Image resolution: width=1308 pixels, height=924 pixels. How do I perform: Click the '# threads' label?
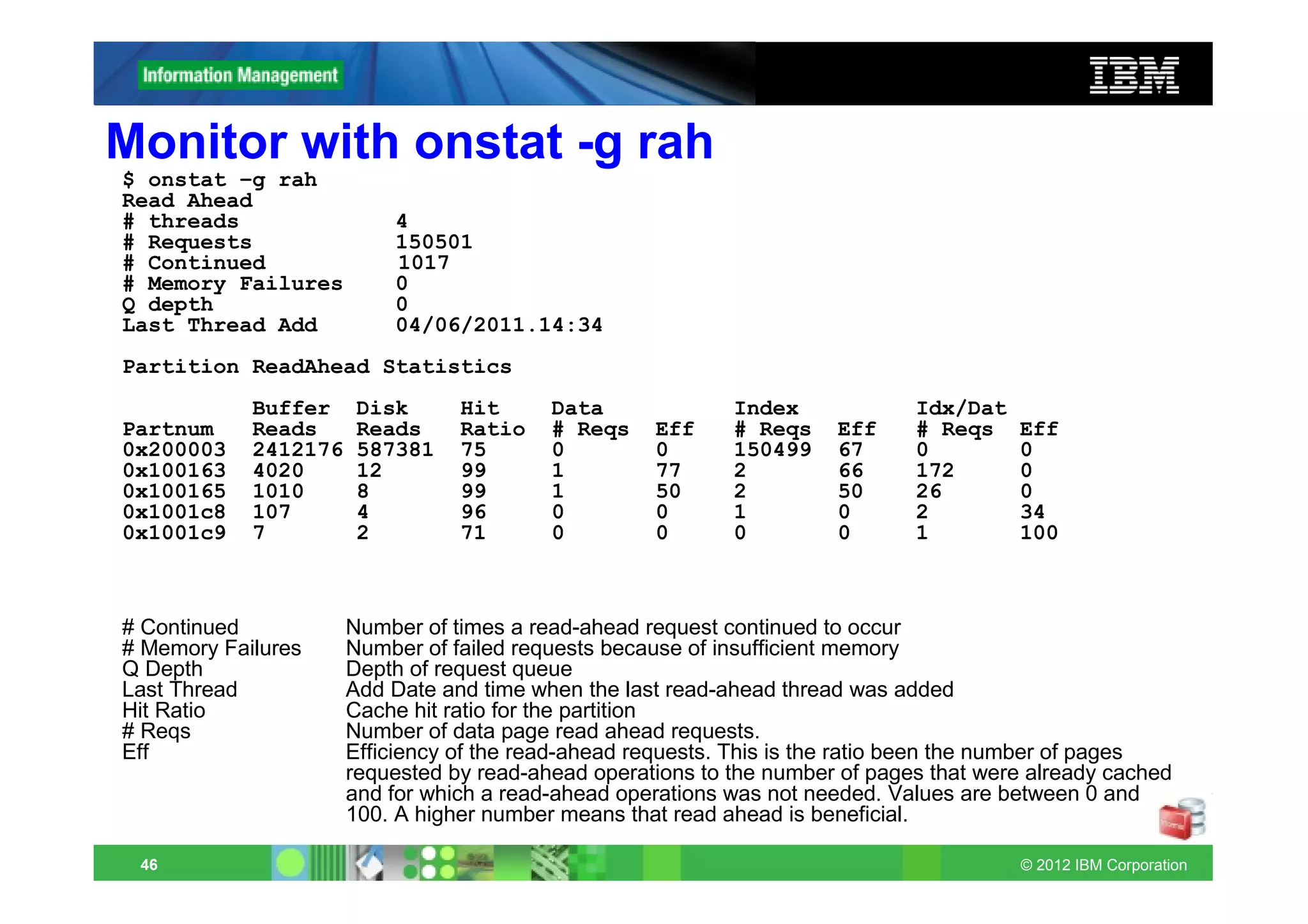tap(181, 222)
